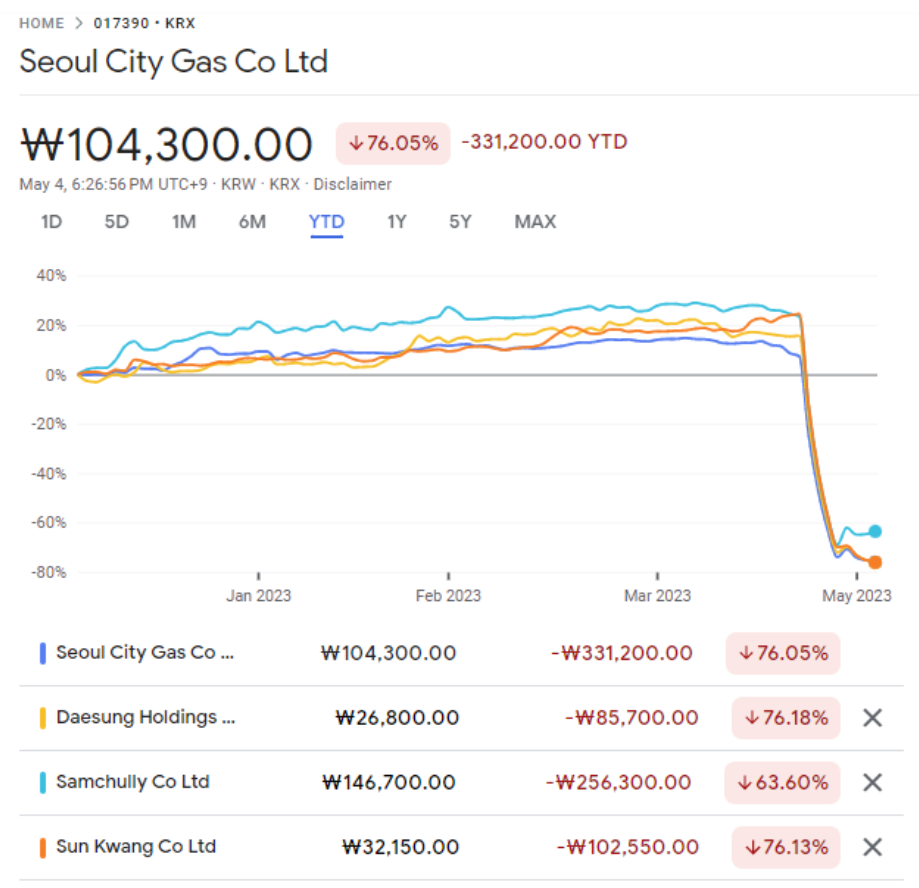Click the 76.05% down badge near price
This screenshot has width=919, height=888.
coord(393,143)
